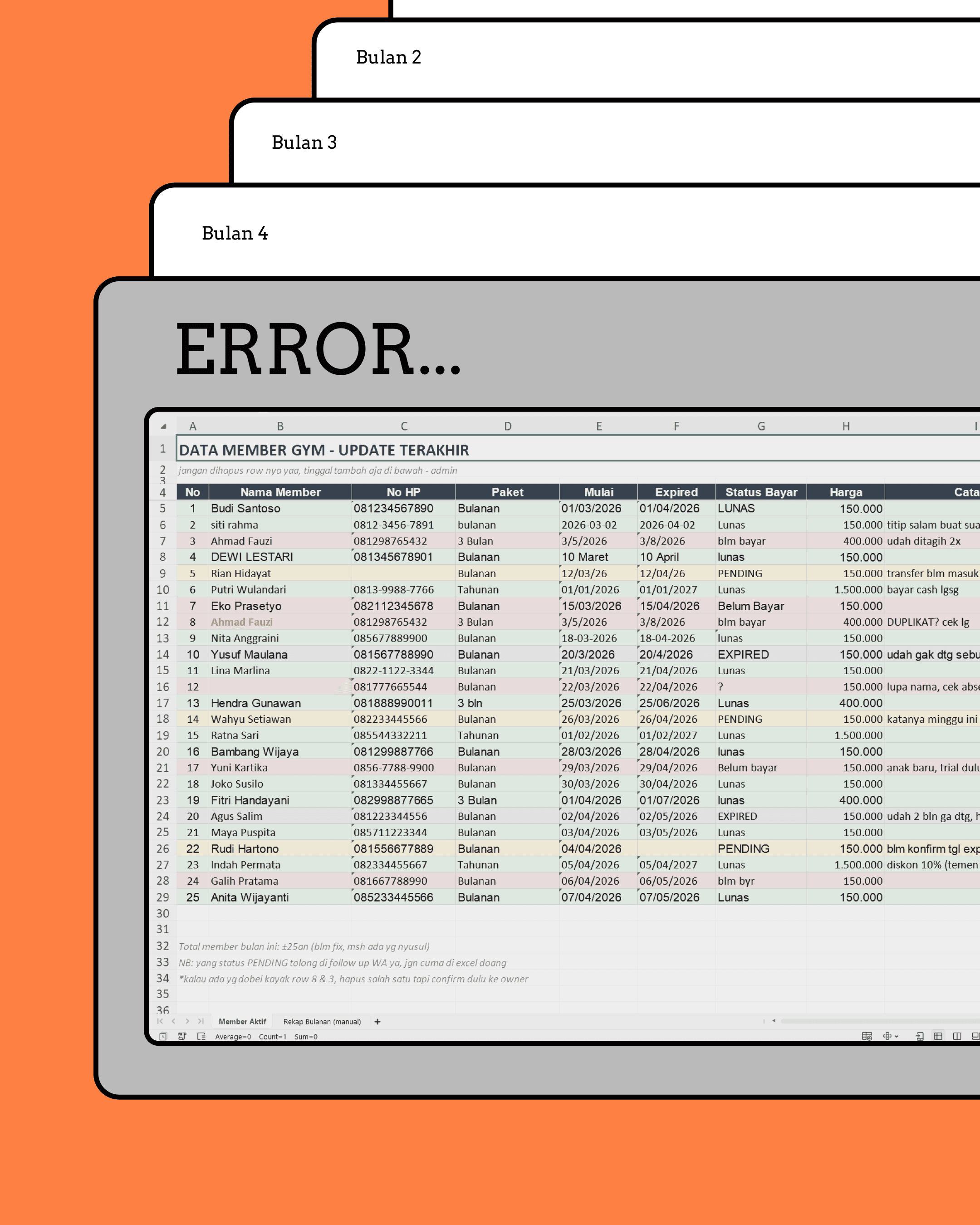Click the third status bar icon before Average=0
Screen dimensions: 980x1225
(x=201, y=1036)
